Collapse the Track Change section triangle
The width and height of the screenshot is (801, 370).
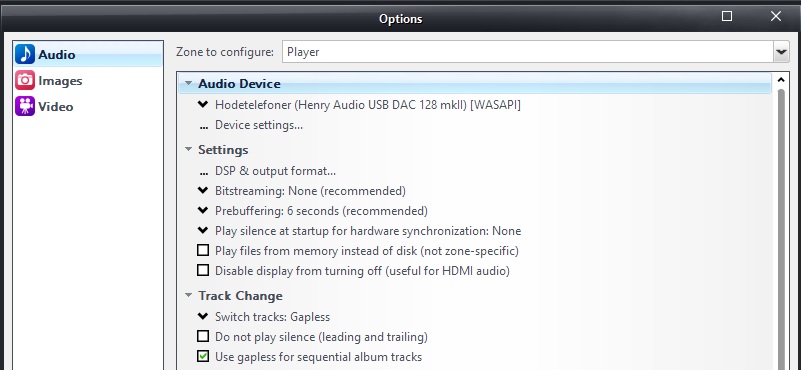[x=189, y=295]
